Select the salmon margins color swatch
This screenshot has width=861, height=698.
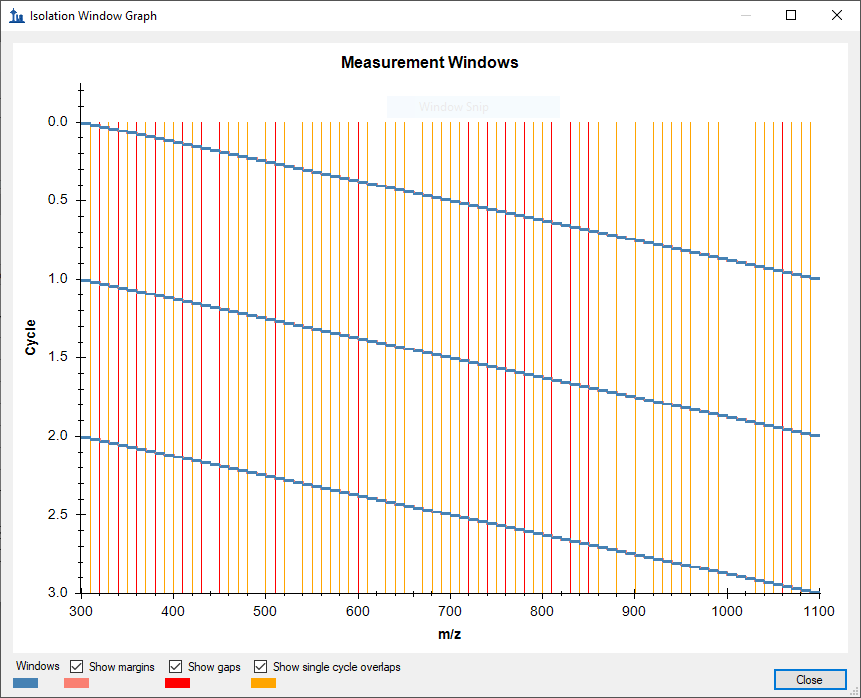pos(76,683)
